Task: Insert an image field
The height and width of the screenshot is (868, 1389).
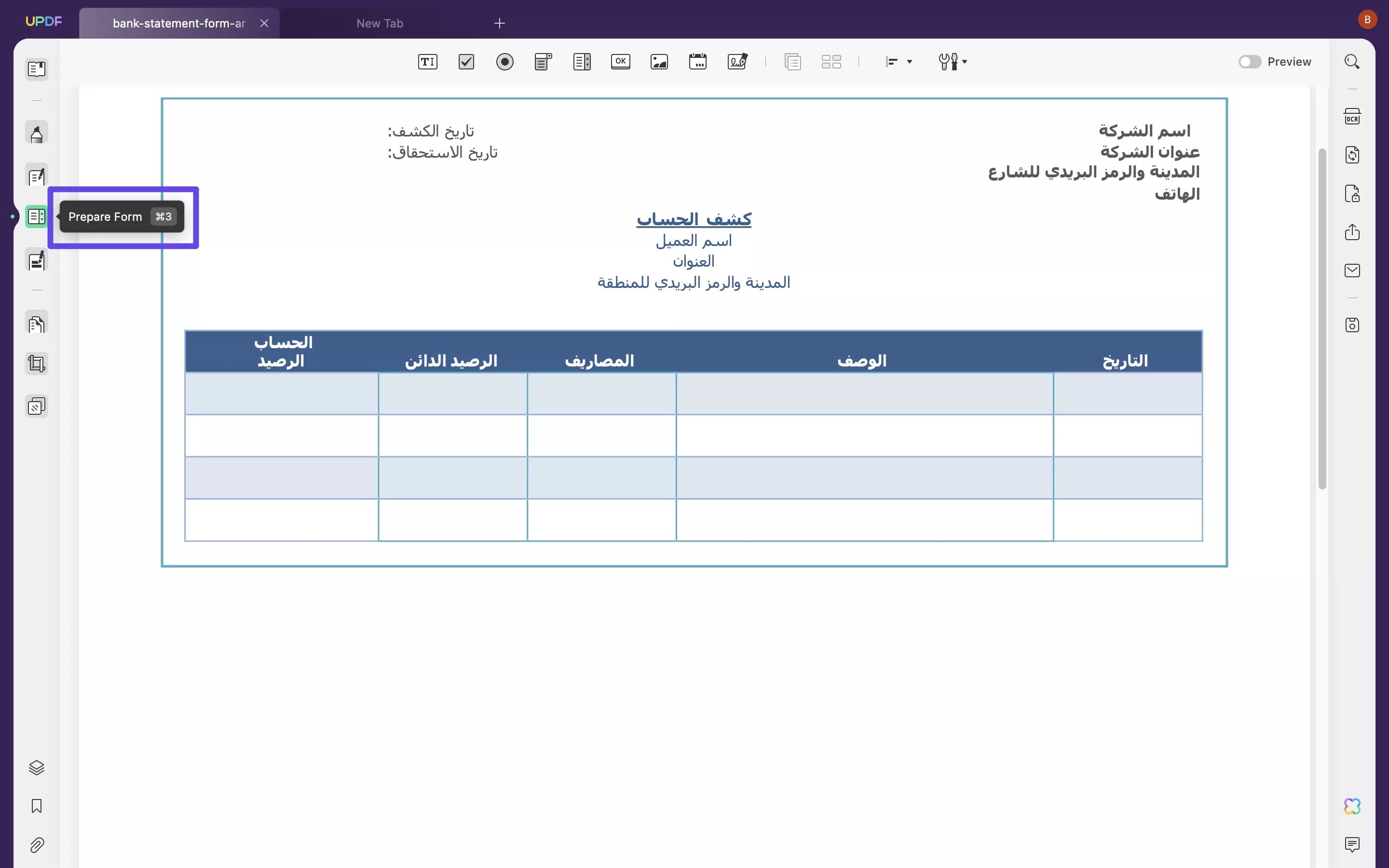Action: pyautogui.click(x=658, y=61)
